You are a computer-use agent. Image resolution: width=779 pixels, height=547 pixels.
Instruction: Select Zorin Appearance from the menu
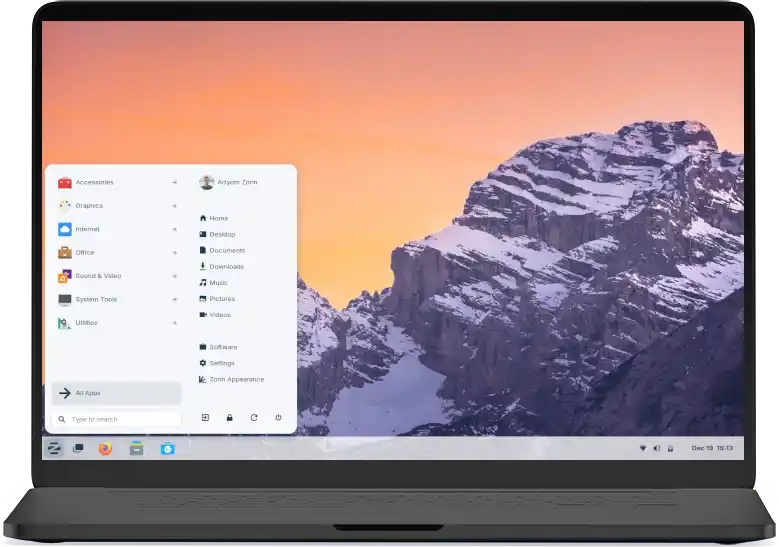coord(236,379)
